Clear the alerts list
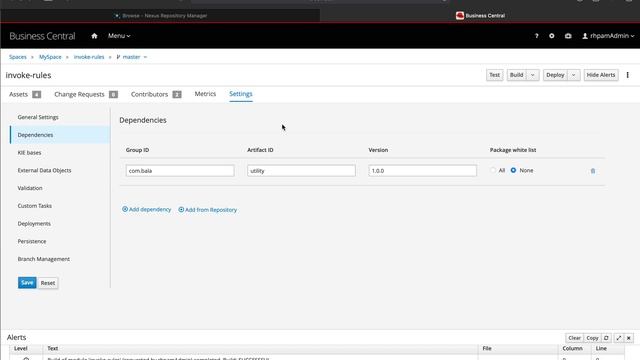Image resolution: width=640 pixels, height=360 pixels. coord(574,338)
